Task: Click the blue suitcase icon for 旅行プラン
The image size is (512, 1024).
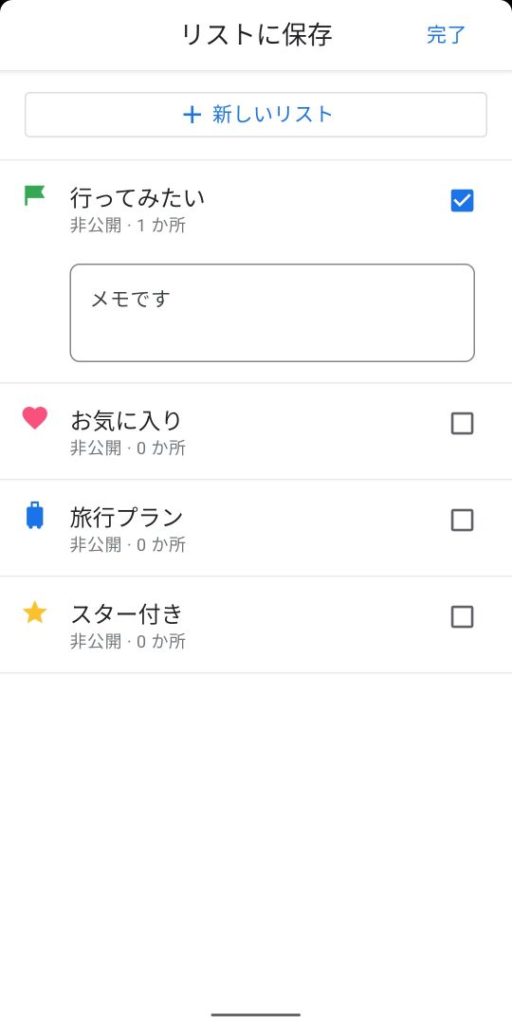Action: pos(35,515)
